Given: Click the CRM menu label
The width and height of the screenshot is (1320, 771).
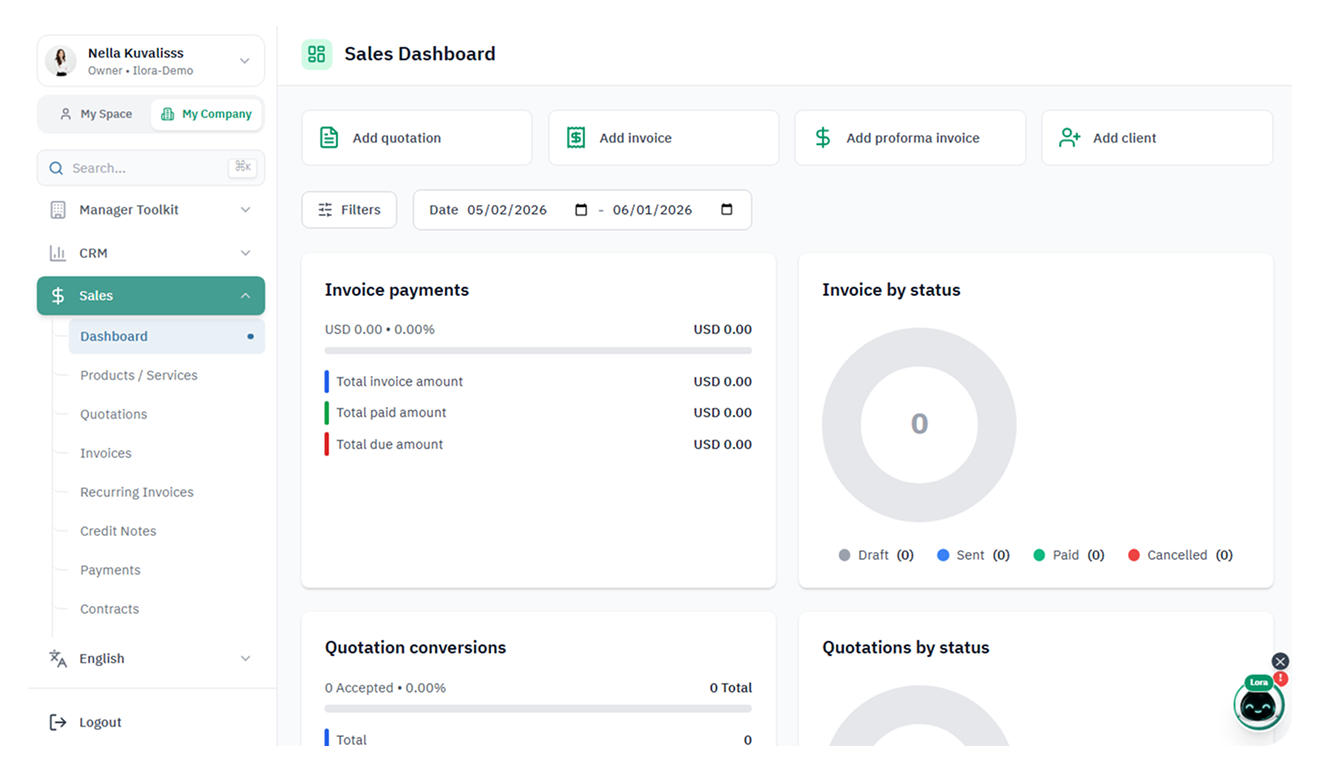Looking at the screenshot, I should tap(93, 253).
